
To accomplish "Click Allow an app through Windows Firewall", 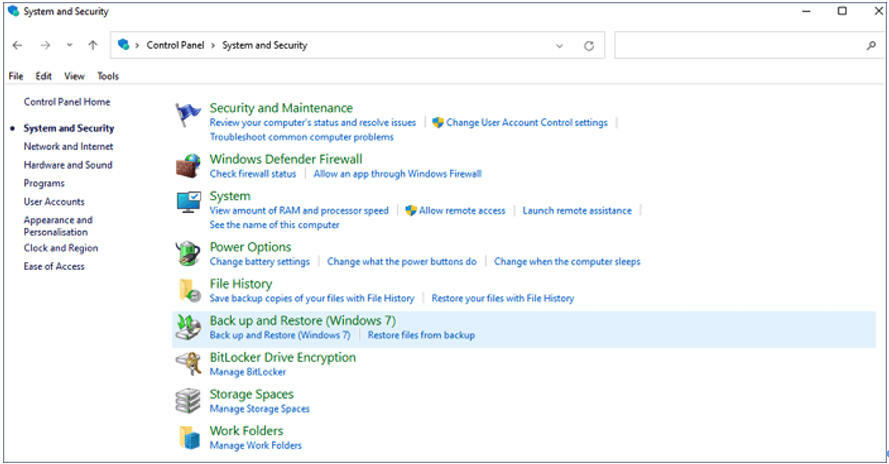I will (397, 173).
